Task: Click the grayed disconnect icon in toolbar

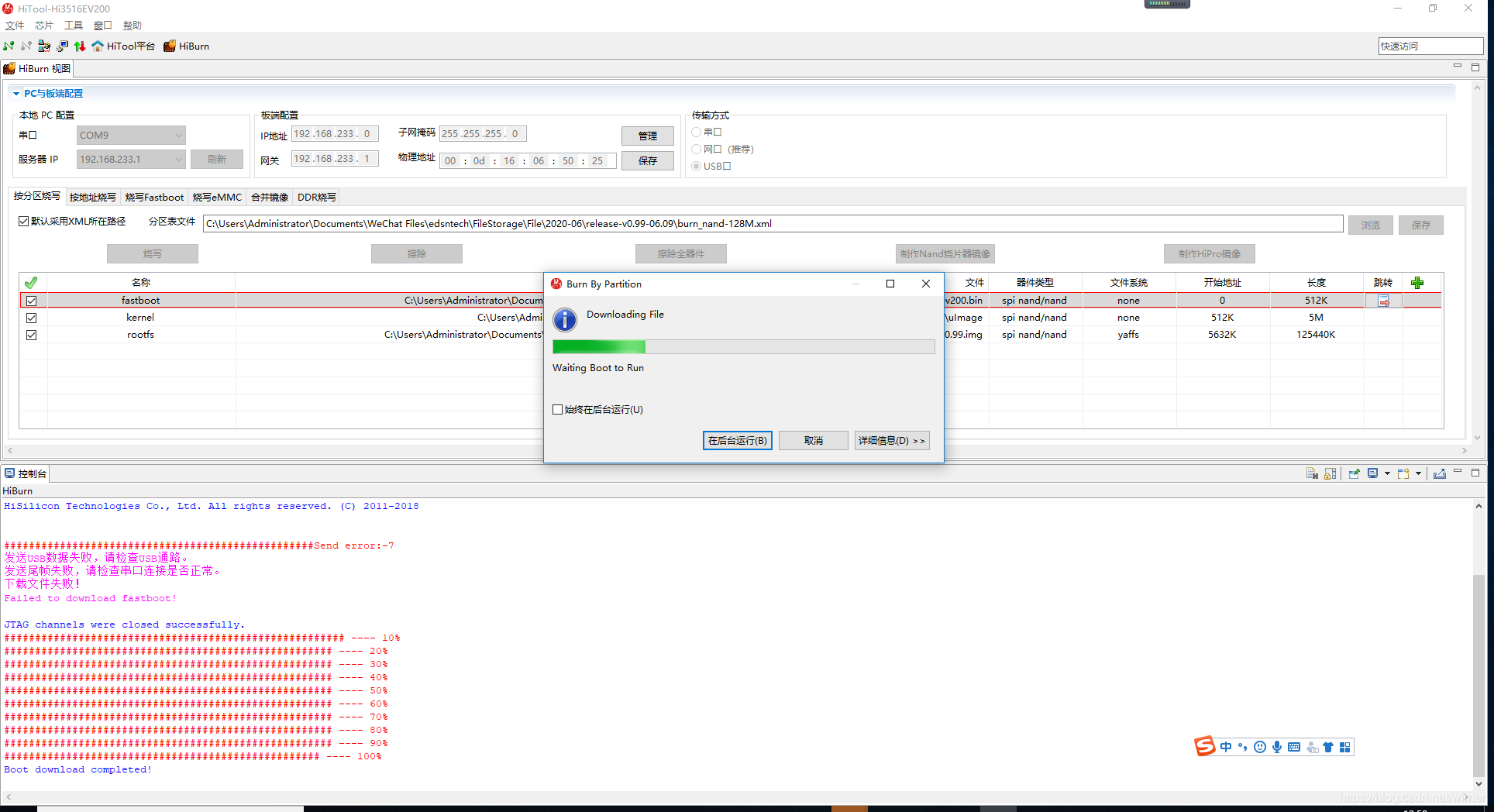Action: point(26,46)
